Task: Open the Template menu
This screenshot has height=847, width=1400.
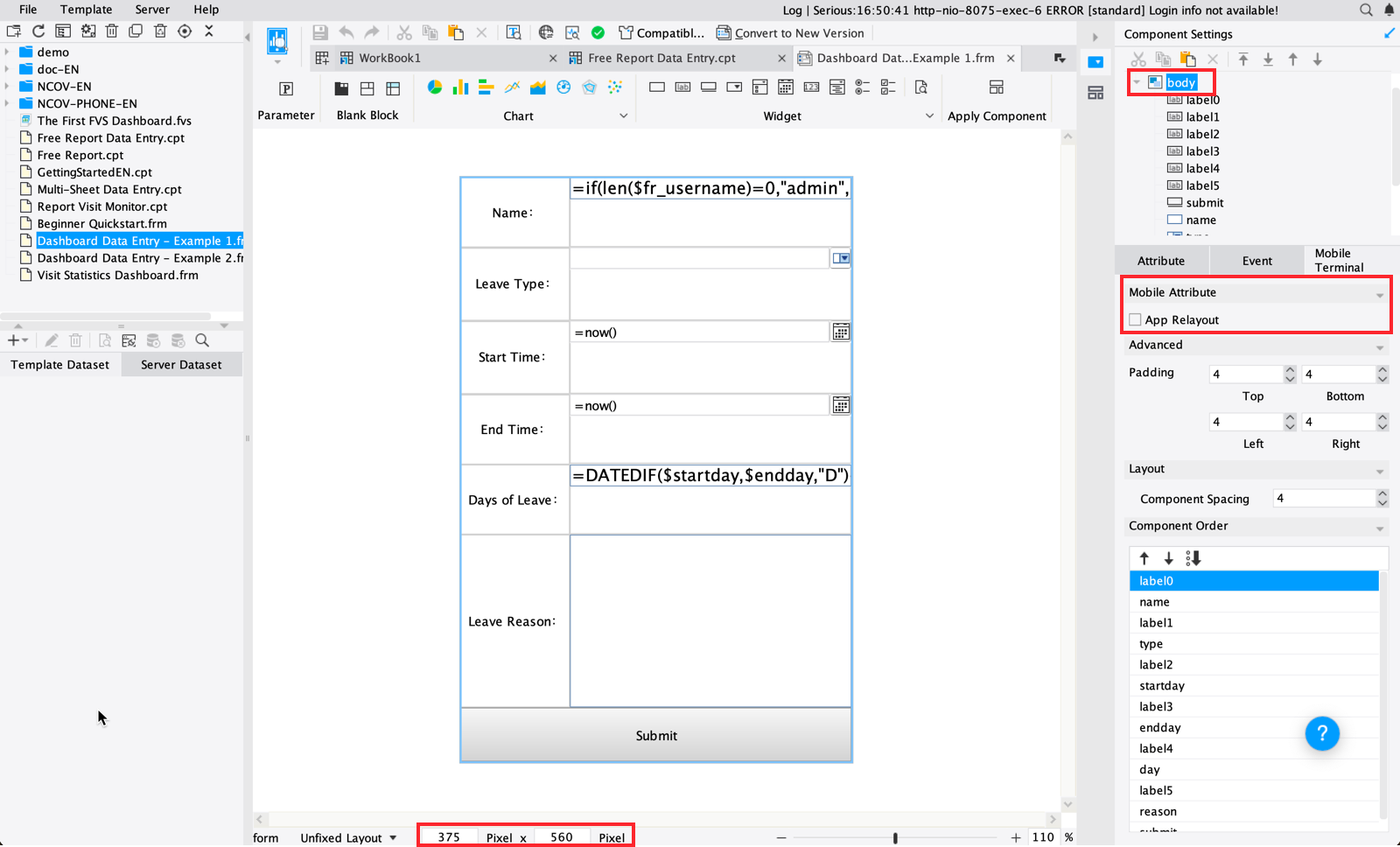Action: tap(86, 10)
